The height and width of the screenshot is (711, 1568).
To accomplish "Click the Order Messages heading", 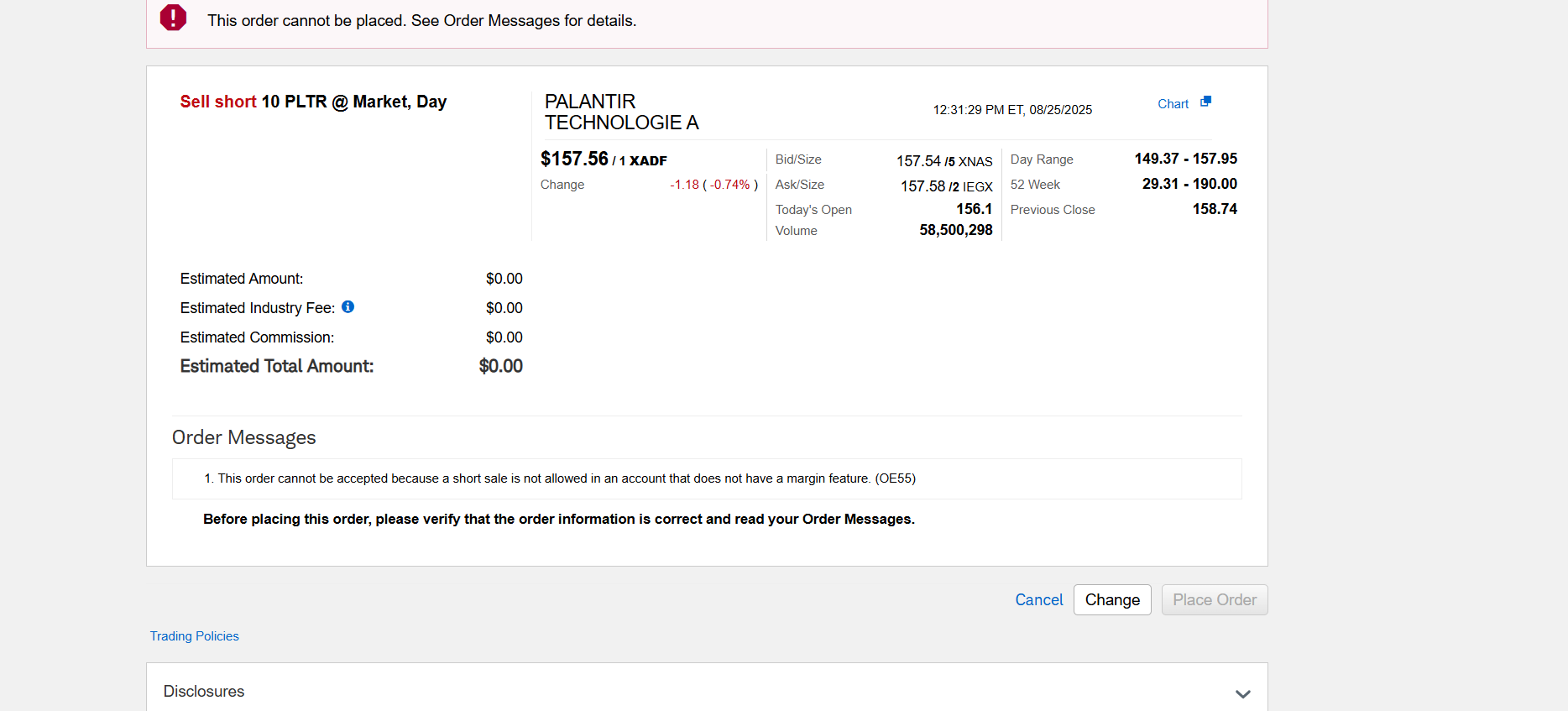I will tap(243, 437).
